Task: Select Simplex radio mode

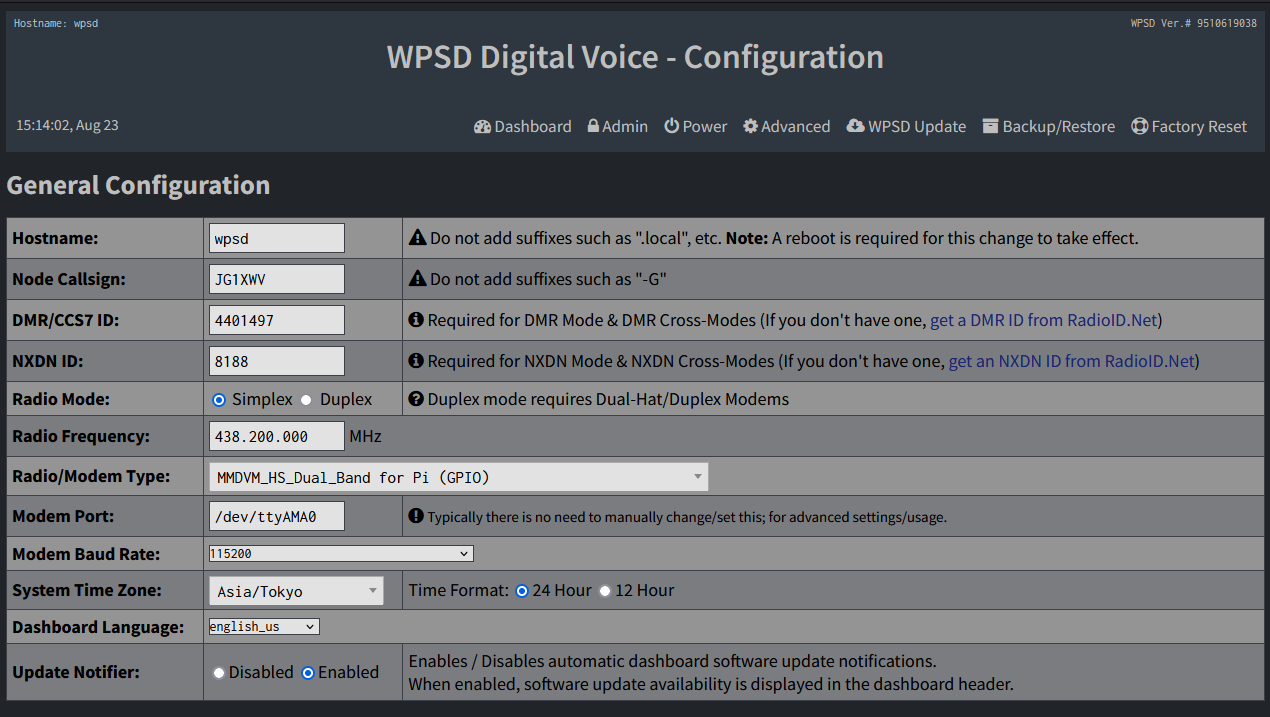Action: pyautogui.click(x=219, y=400)
